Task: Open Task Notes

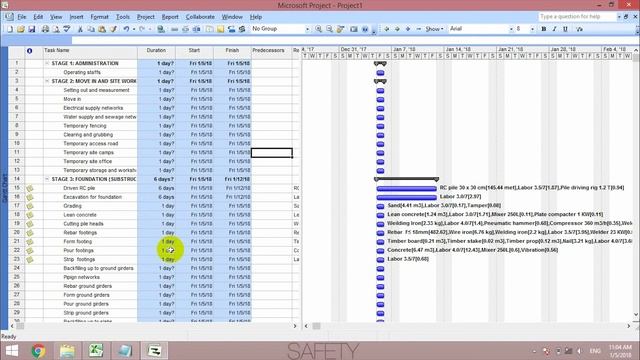Action: [220, 29]
